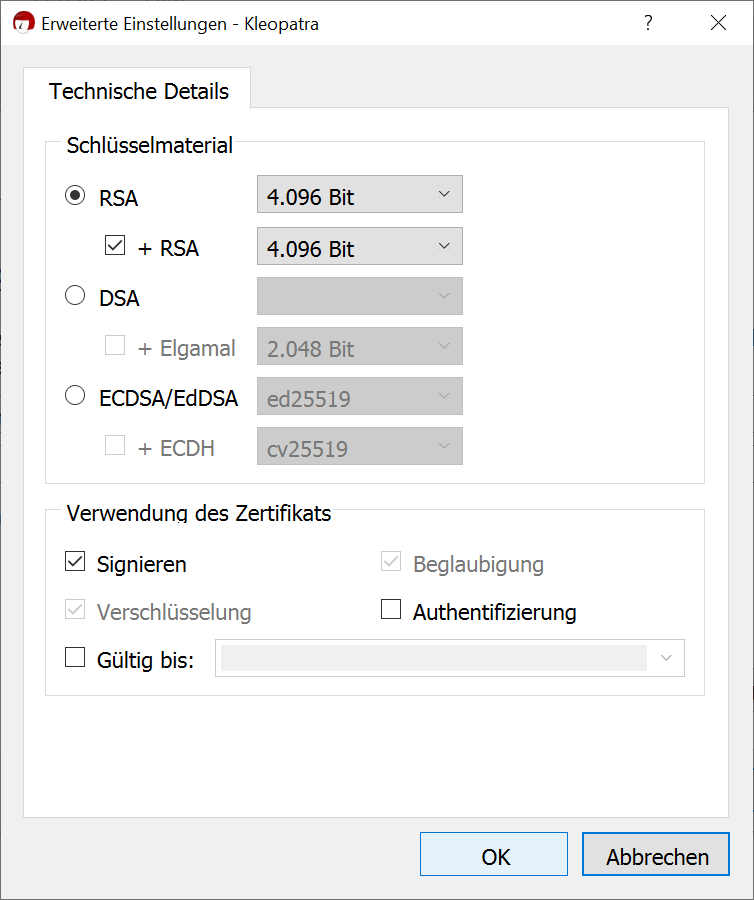Open the Elgamal 2.048 Bit dropdown
The image size is (754, 900).
(x=360, y=347)
